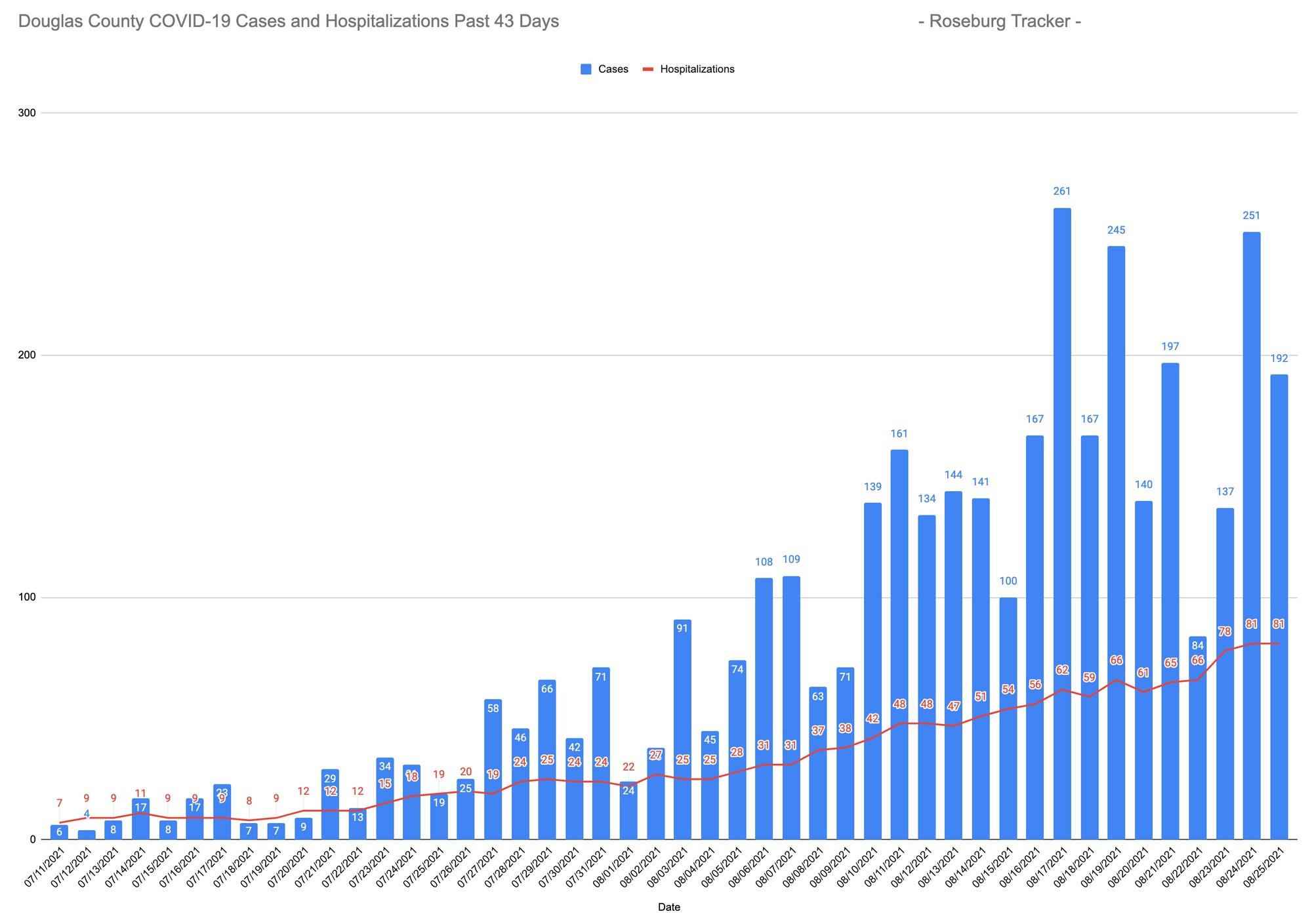The height and width of the screenshot is (924, 1312).
Task: Click the Cases legend label
Action: (613, 70)
